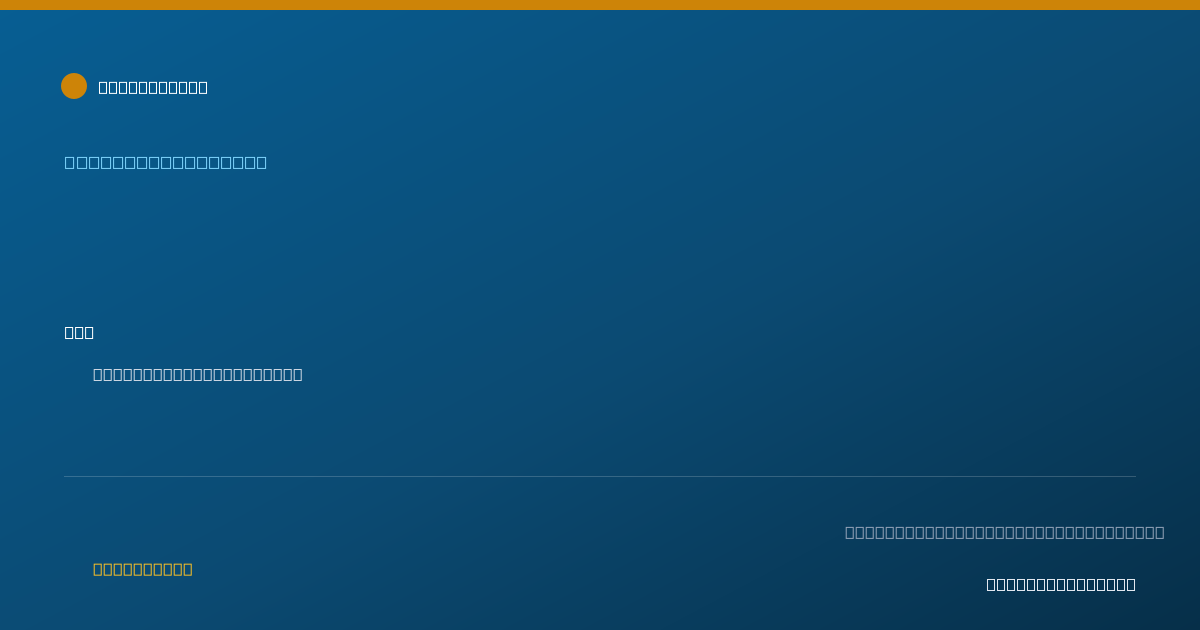
Task: Click last glyph of bottom-right white line
Action: point(1131,584)
